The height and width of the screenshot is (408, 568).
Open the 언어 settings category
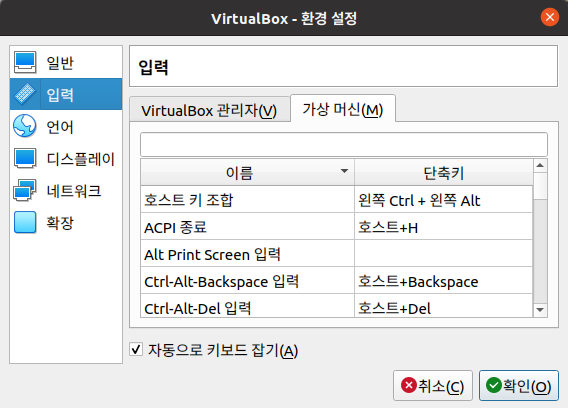coord(66,126)
